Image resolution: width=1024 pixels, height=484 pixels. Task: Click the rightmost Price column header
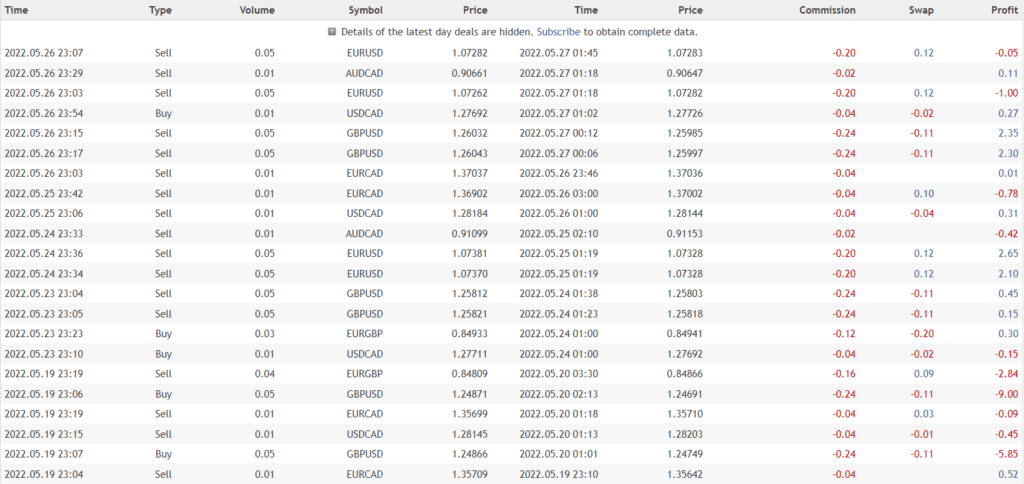pyautogui.click(x=689, y=10)
